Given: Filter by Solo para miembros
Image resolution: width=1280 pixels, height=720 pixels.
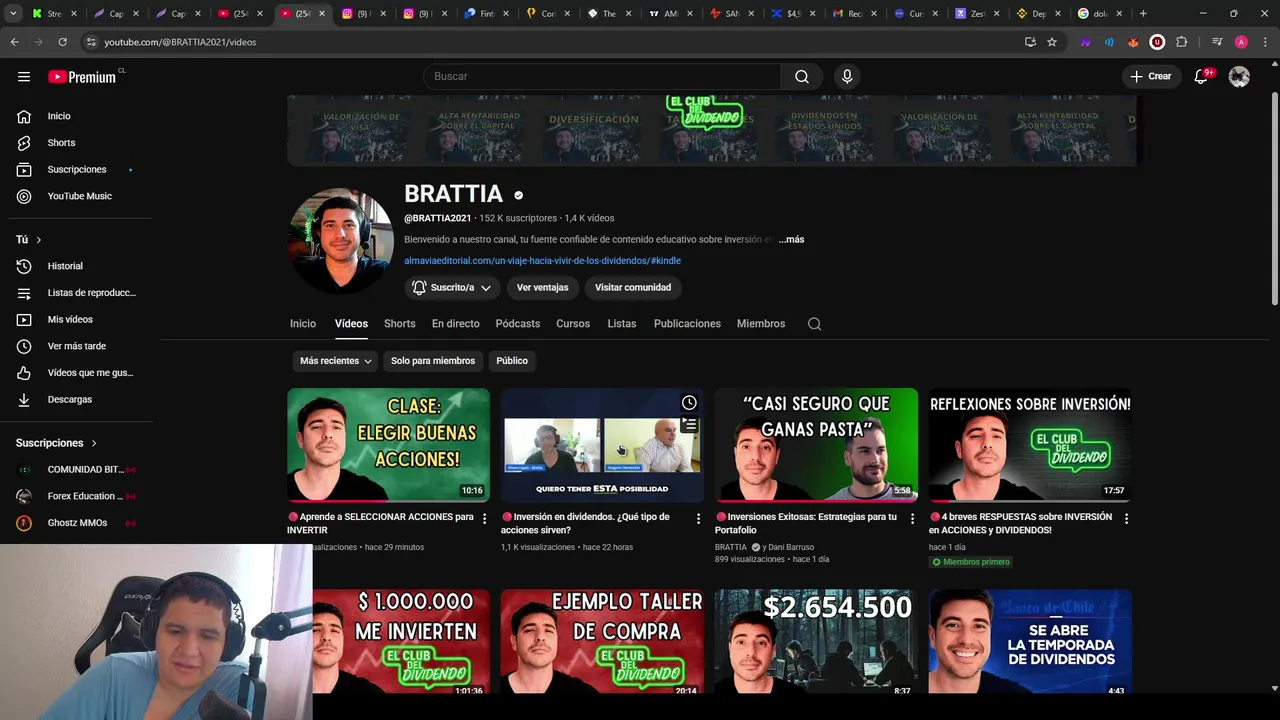Looking at the screenshot, I should coord(433,361).
